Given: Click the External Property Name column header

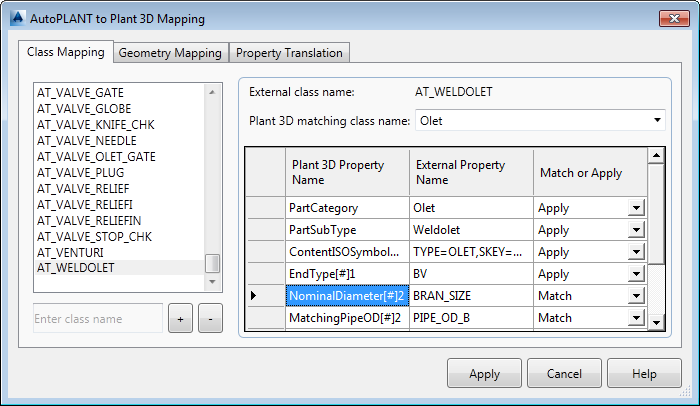Looking at the screenshot, I should [471, 172].
